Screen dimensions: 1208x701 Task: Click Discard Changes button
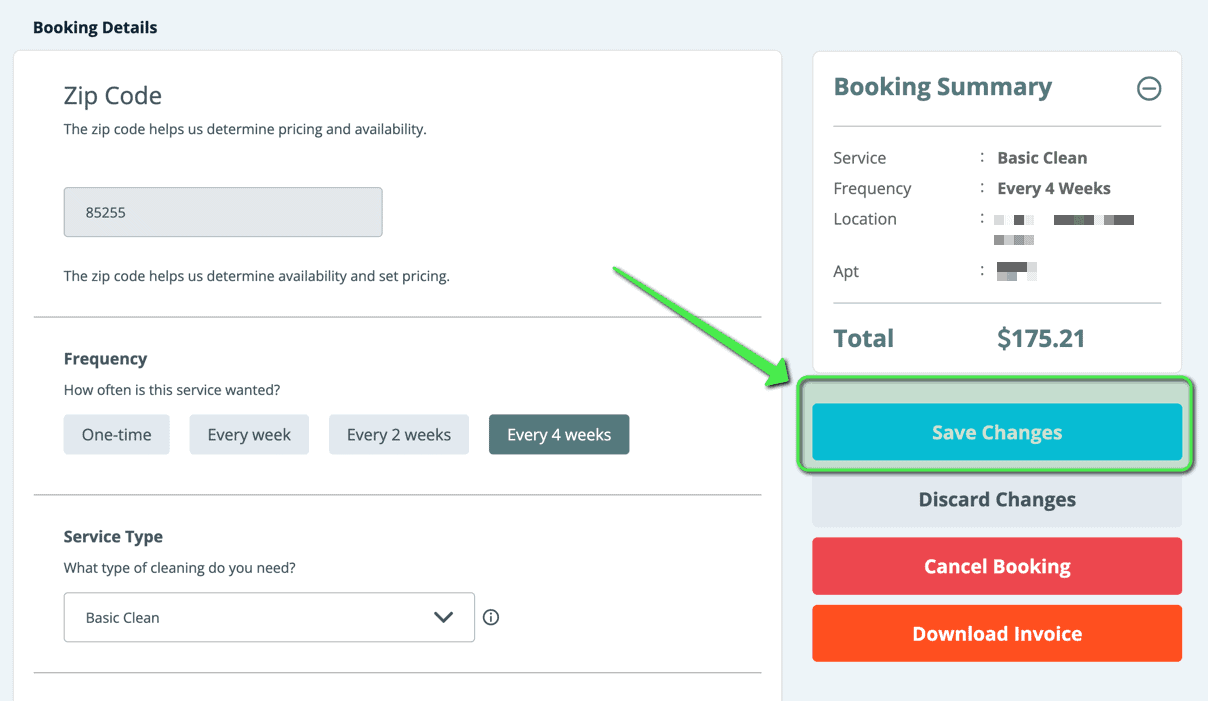(x=997, y=499)
